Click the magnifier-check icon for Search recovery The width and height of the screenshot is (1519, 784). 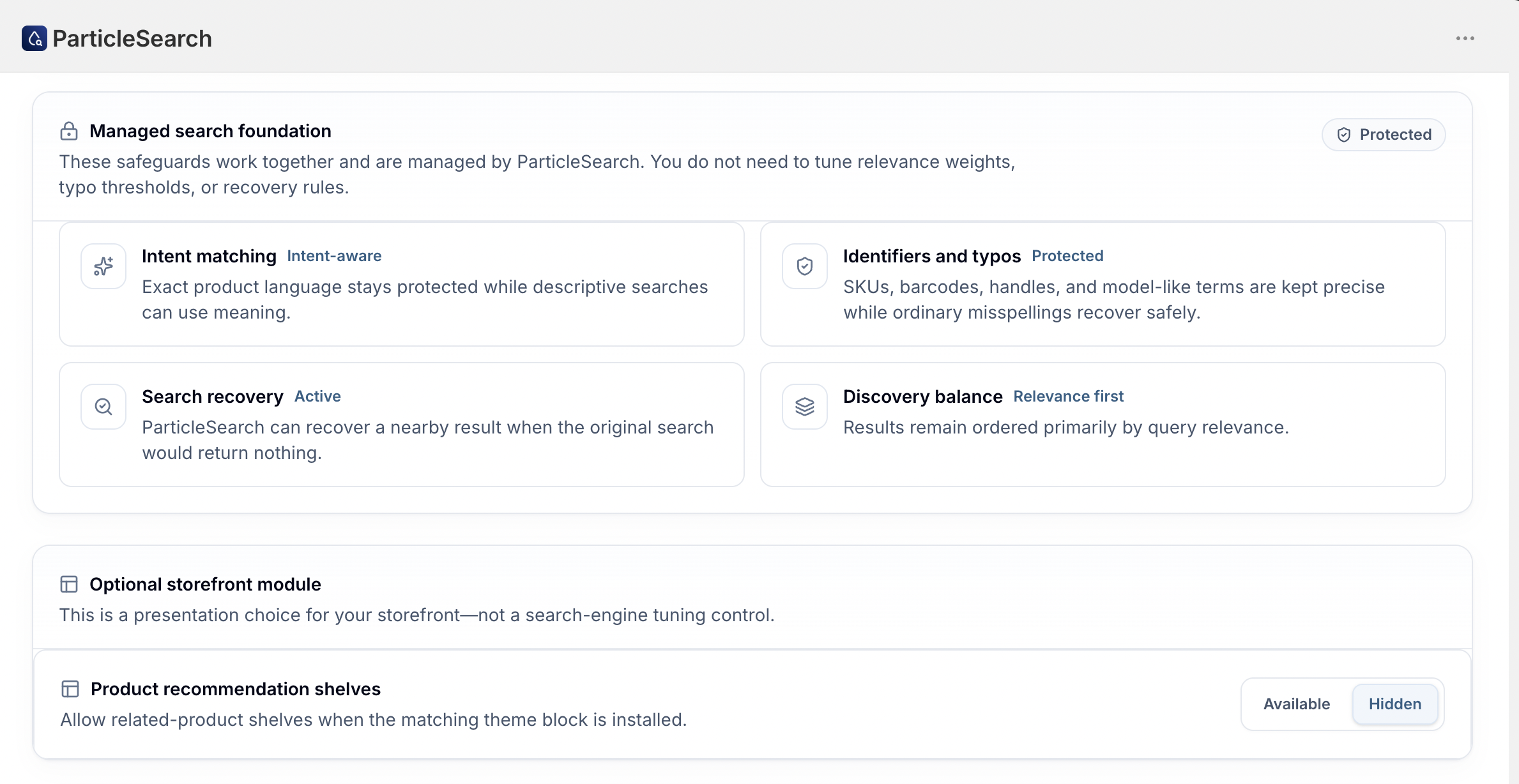pos(103,407)
